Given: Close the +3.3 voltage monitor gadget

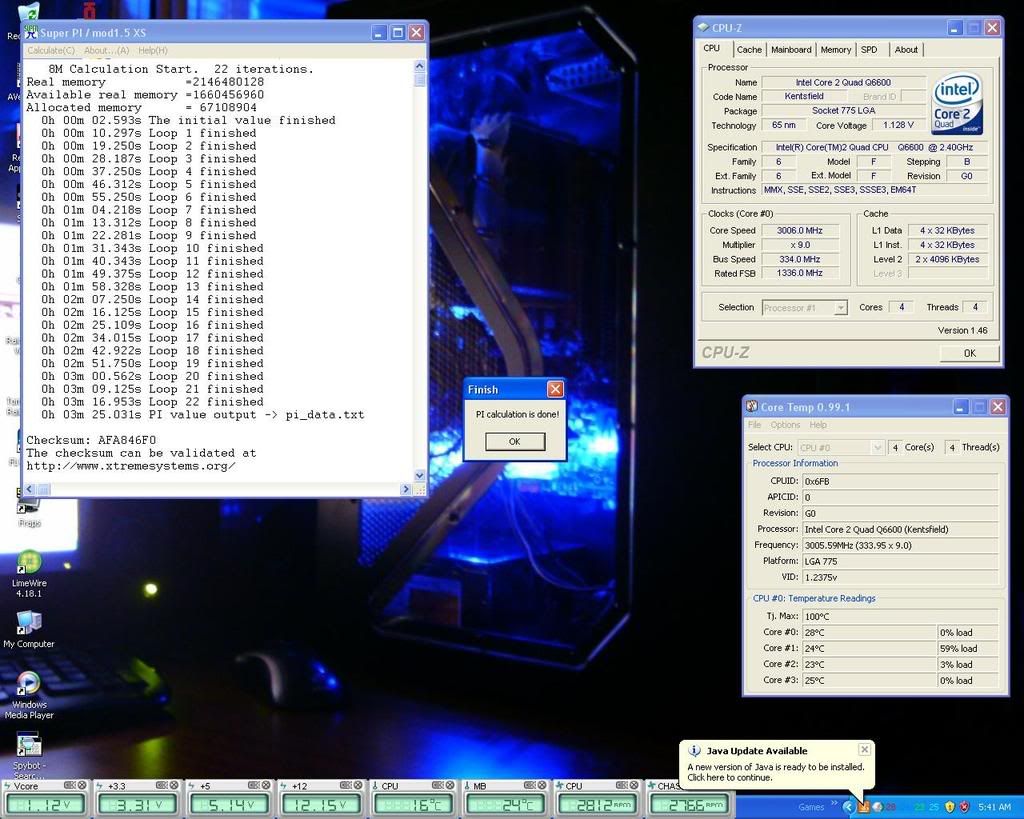Looking at the screenshot, I should click(x=174, y=785).
